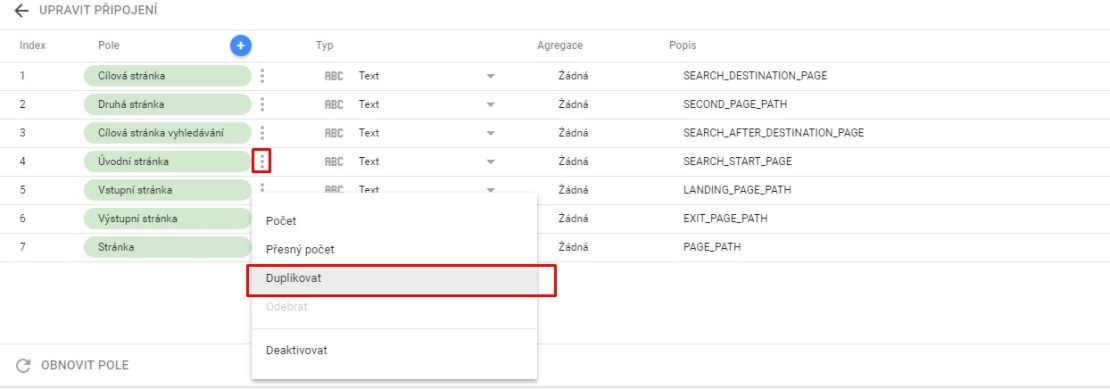Open three-dot menu for Druhá stránka field
This screenshot has width=1110, height=389.
(x=262, y=104)
